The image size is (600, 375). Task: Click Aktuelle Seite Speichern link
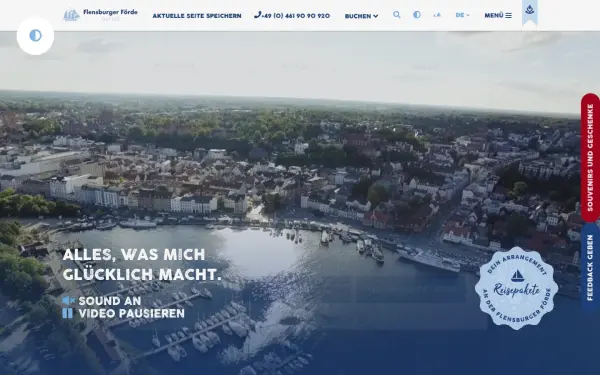[197, 16]
